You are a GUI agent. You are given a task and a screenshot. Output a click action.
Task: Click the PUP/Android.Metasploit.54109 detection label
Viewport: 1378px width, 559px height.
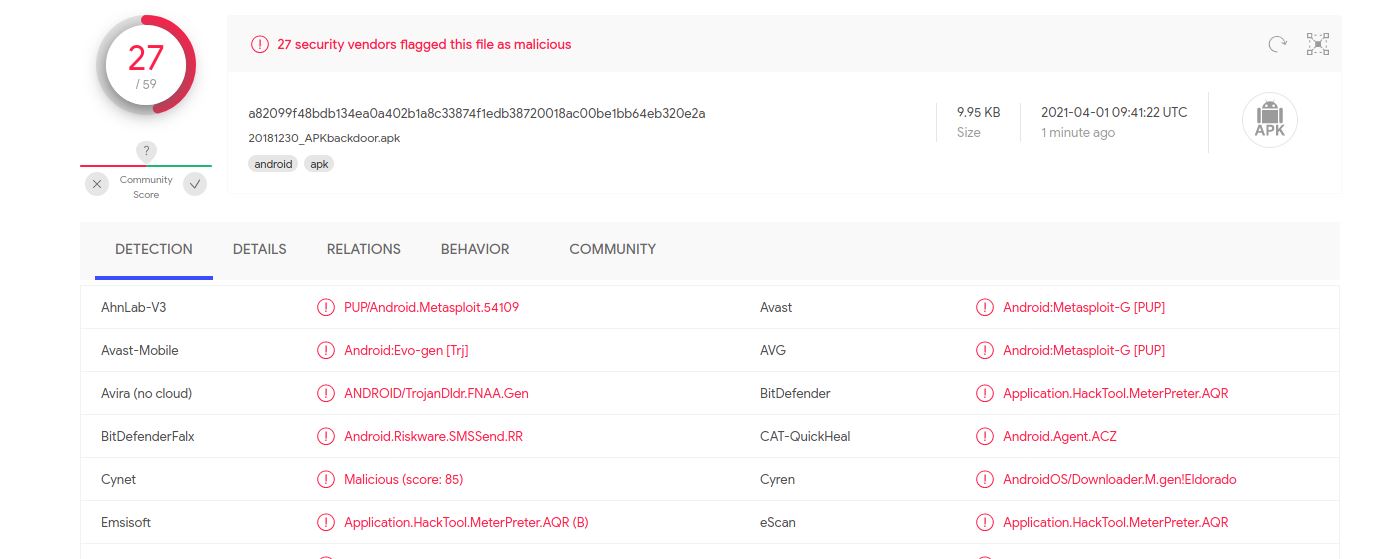pyautogui.click(x=431, y=307)
